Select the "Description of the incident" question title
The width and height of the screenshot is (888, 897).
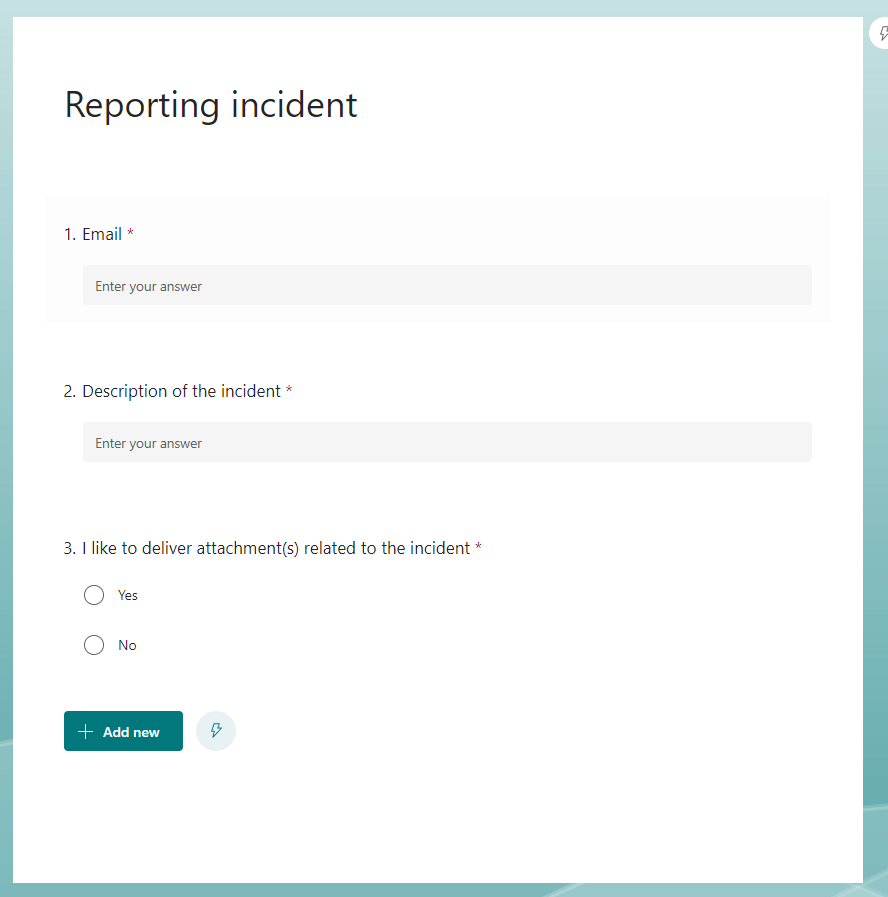tap(181, 391)
